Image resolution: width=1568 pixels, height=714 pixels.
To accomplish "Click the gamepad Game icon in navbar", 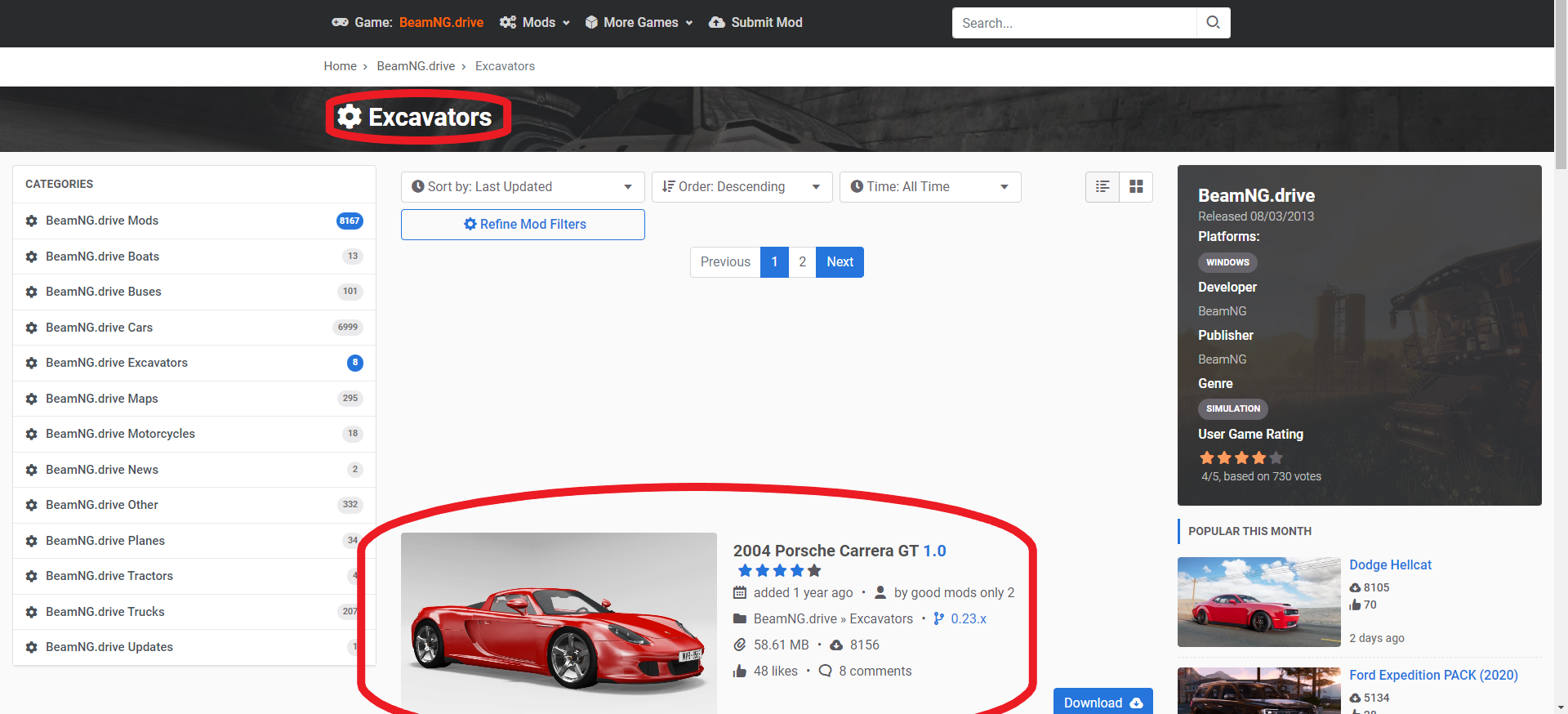I will point(340,23).
